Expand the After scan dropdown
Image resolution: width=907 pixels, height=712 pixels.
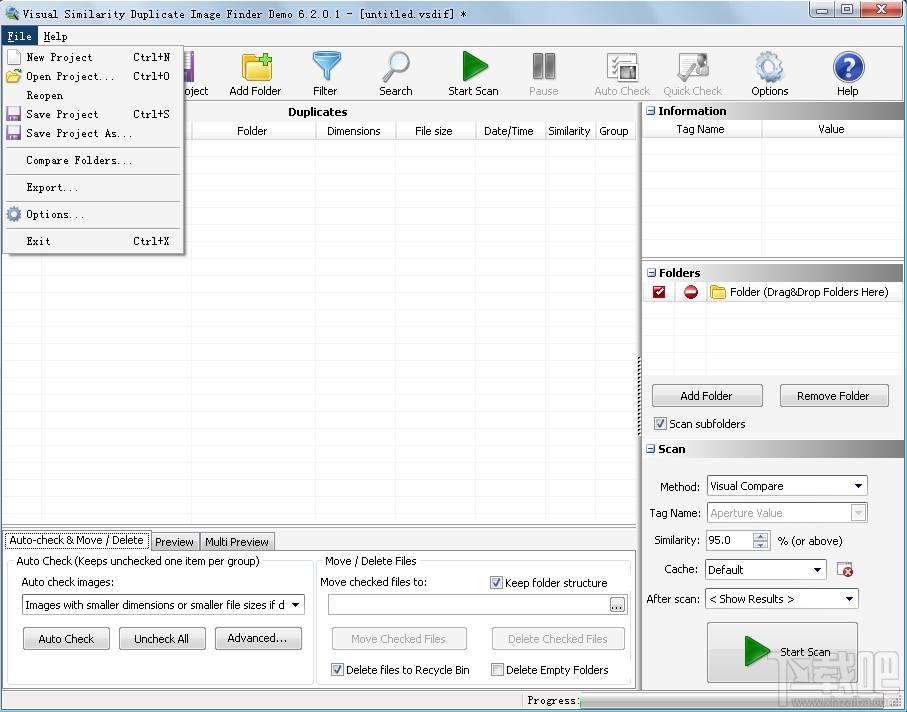[x=851, y=598]
